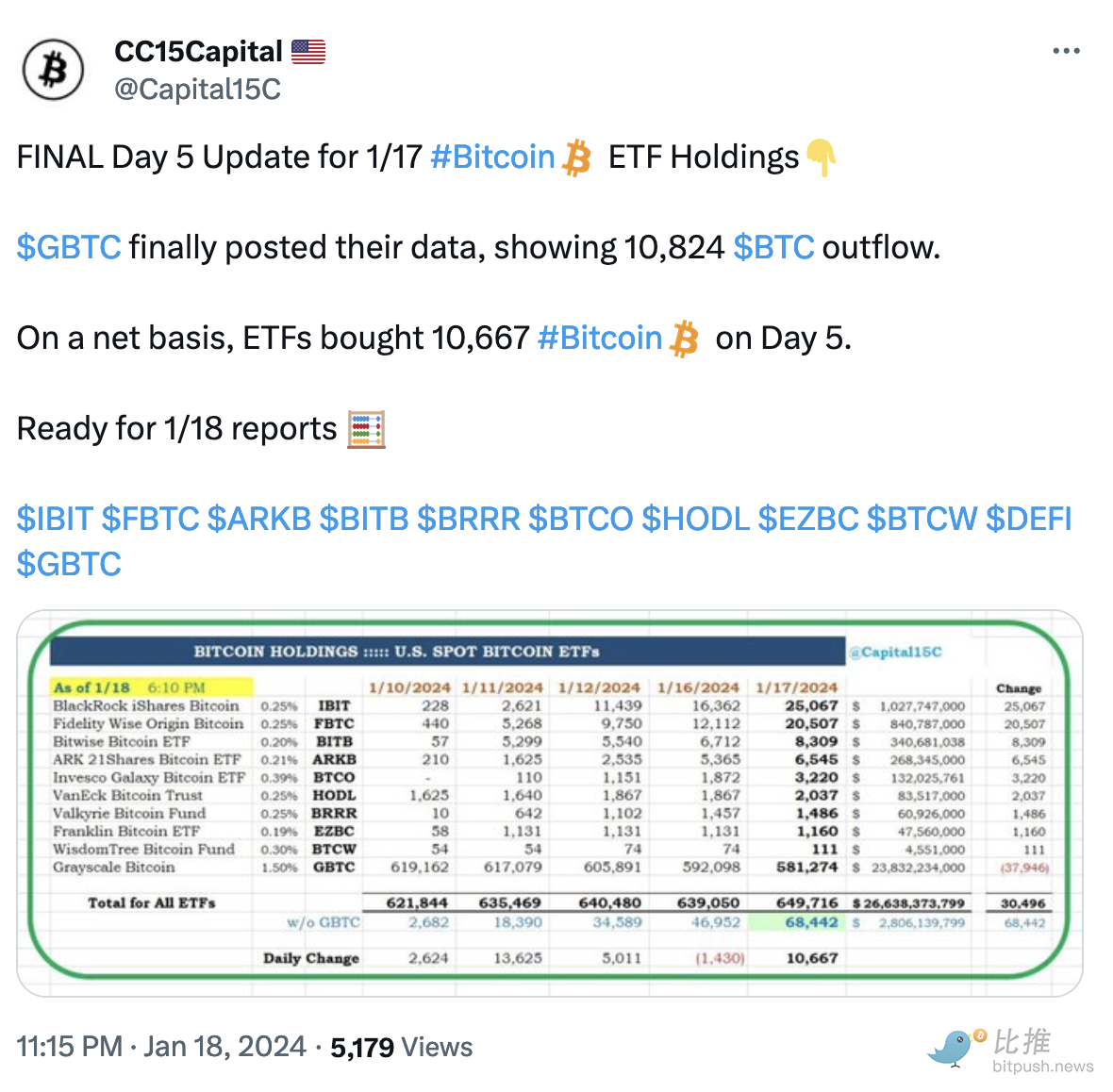Open the Bitcoin holdings table image
The width and height of the screenshot is (1113, 1092).
point(550,803)
